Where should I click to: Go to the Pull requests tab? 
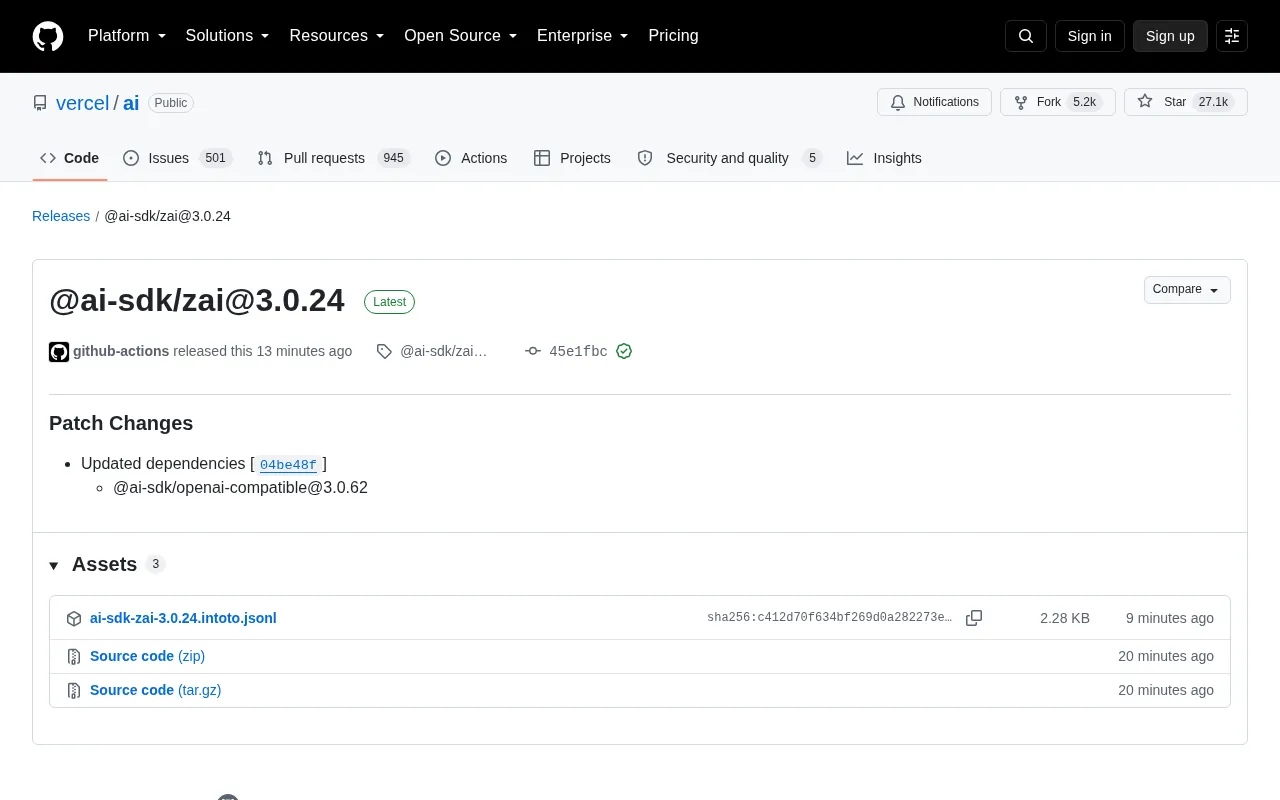coord(333,158)
